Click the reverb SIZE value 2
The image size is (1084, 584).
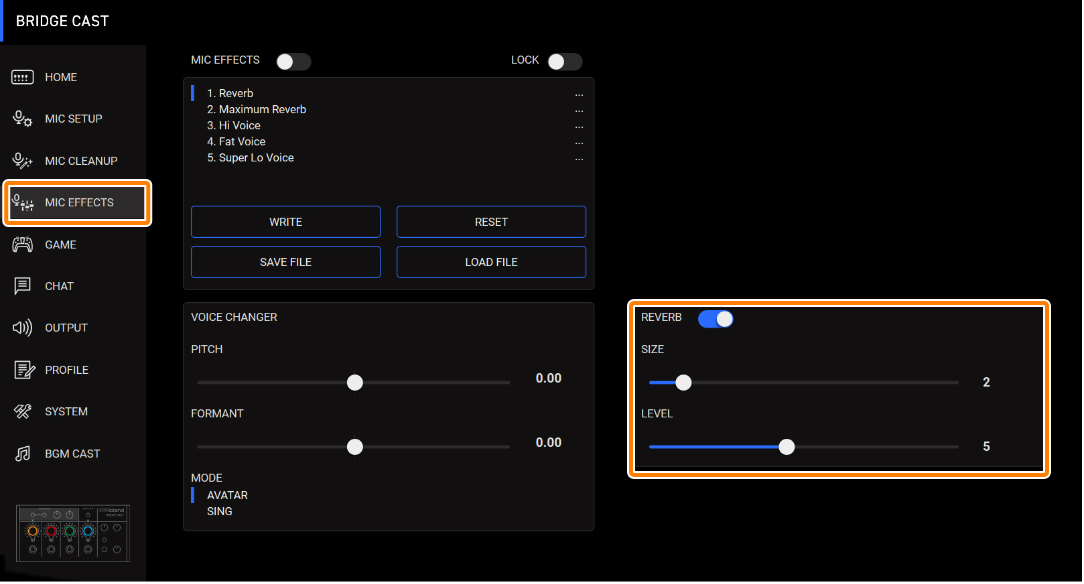point(986,382)
